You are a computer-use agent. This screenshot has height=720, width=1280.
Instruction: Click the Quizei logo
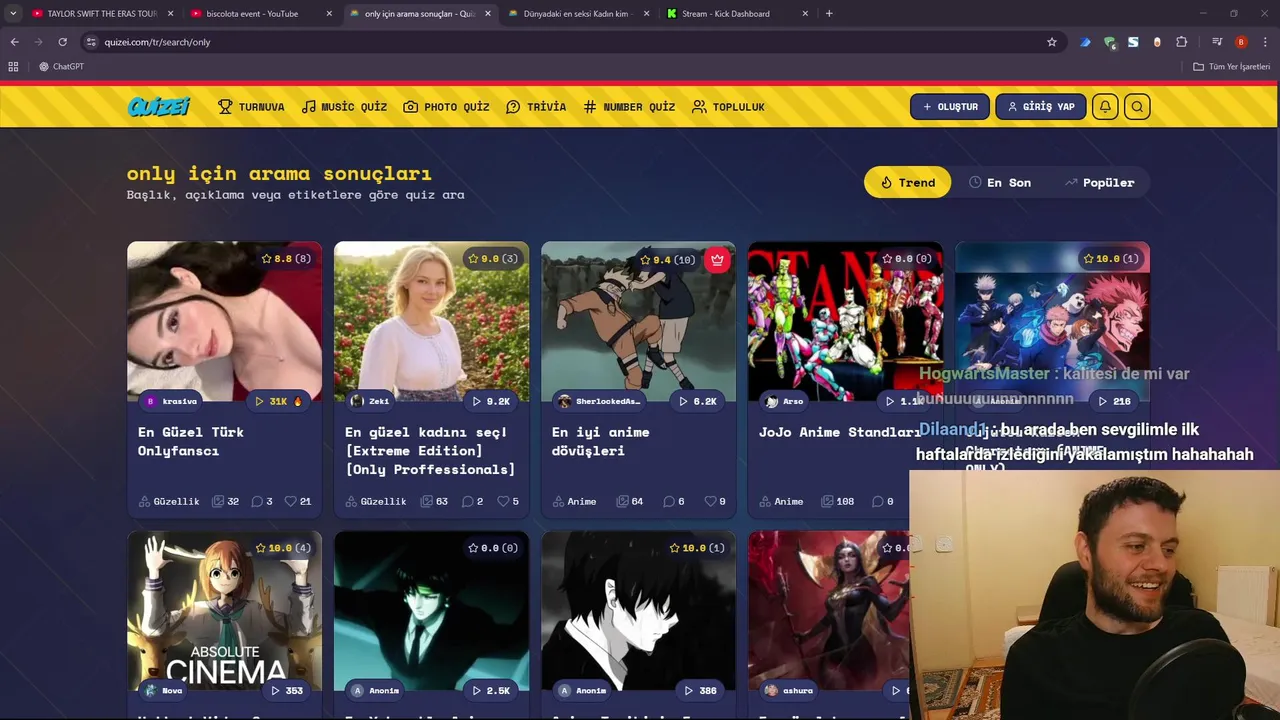159,107
